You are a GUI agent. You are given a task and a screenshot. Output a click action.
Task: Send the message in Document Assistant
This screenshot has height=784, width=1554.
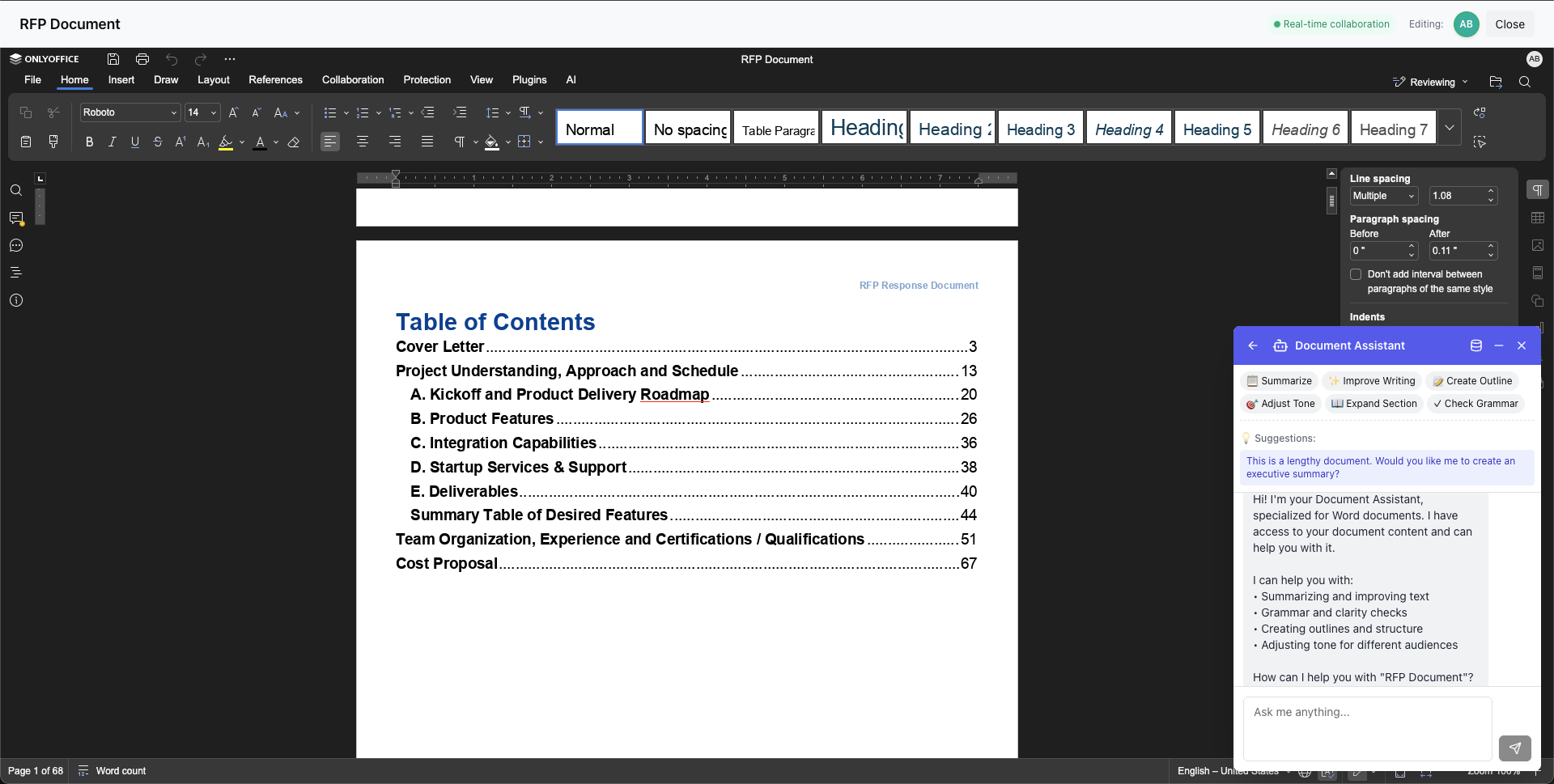tap(1514, 748)
